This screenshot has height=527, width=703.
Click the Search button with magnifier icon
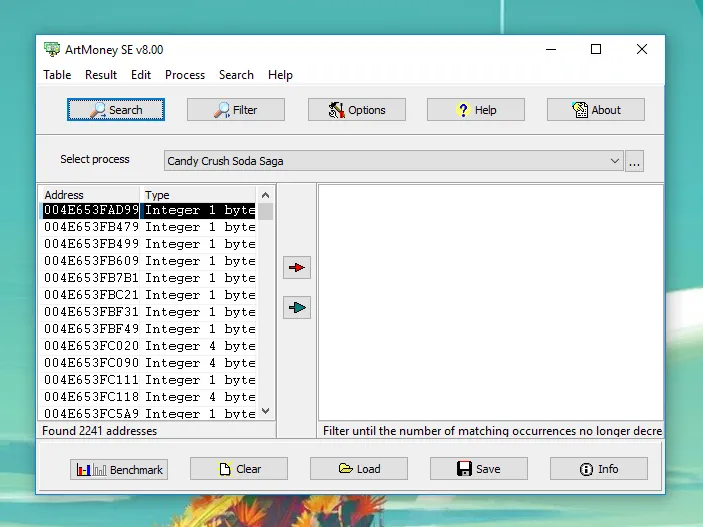116,110
